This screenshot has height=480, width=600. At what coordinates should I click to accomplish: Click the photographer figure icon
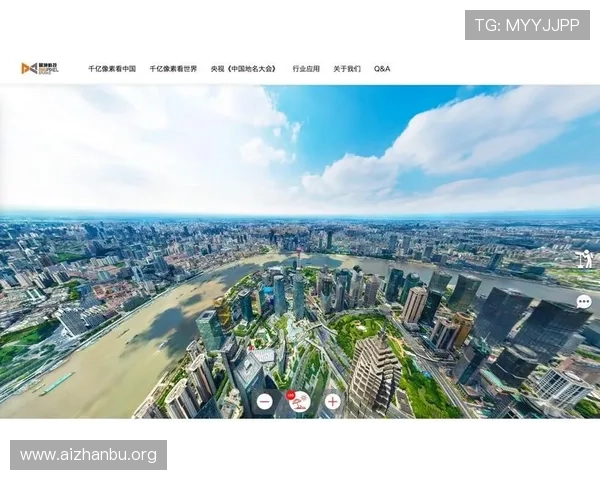(x=585, y=259)
